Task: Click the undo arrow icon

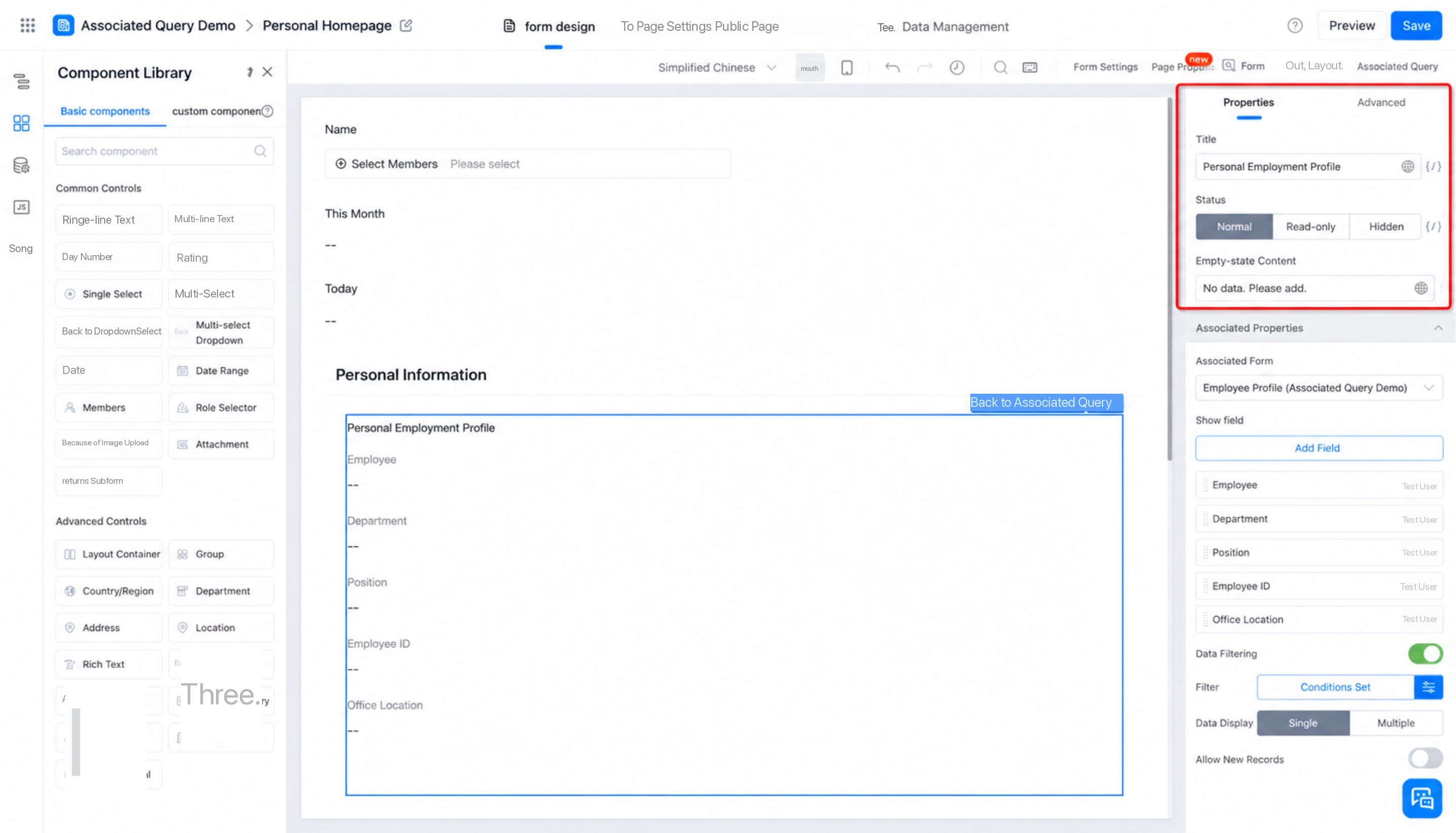Action: pyautogui.click(x=892, y=67)
